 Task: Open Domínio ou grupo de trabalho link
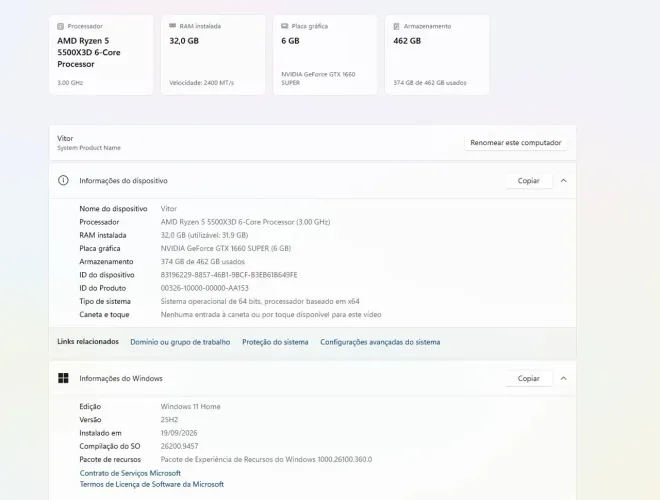(x=180, y=342)
